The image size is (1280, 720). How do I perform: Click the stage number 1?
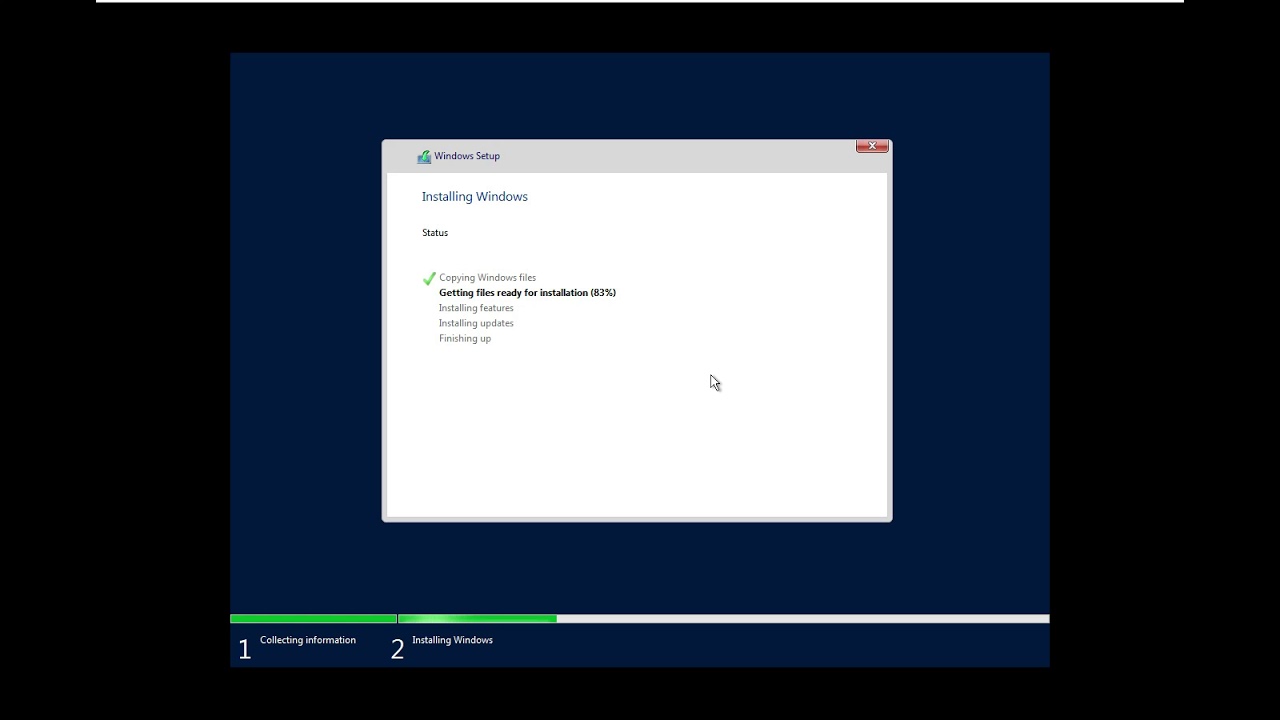click(x=244, y=650)
